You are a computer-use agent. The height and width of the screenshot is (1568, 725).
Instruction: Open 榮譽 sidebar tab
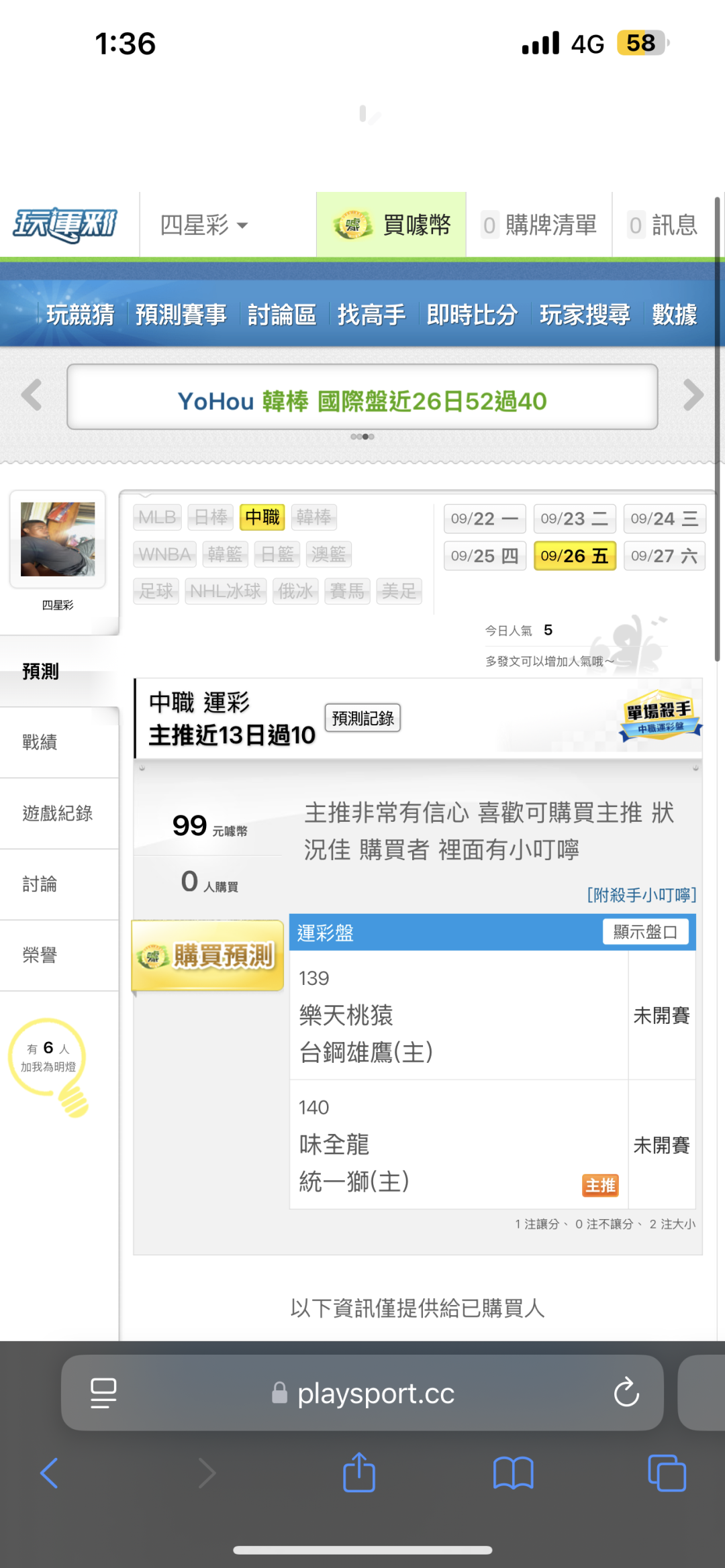pyautogui.click(x=59, y=956)
